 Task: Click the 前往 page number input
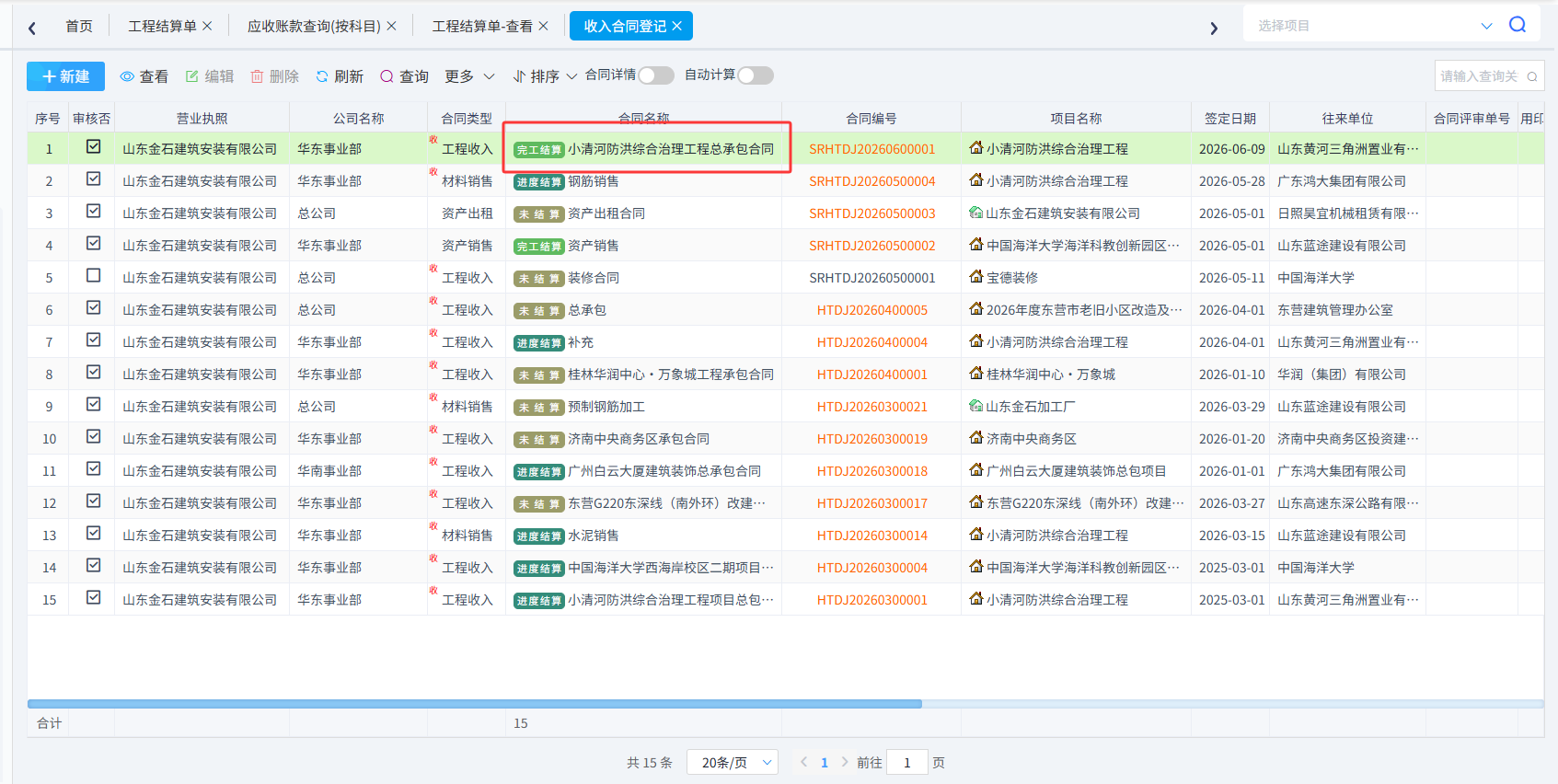pos(906,762)
